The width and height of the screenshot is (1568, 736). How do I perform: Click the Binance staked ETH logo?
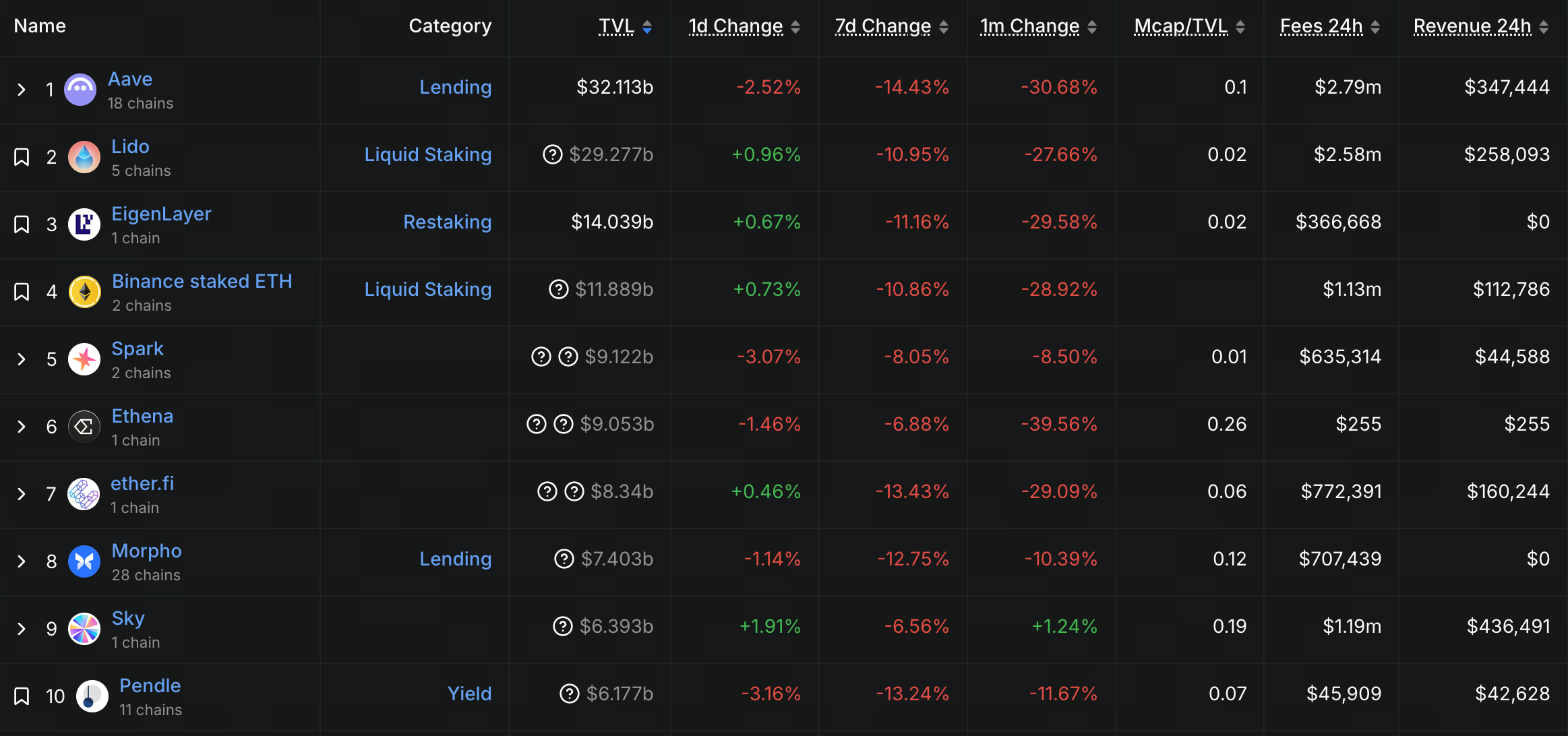pos(84,291)
